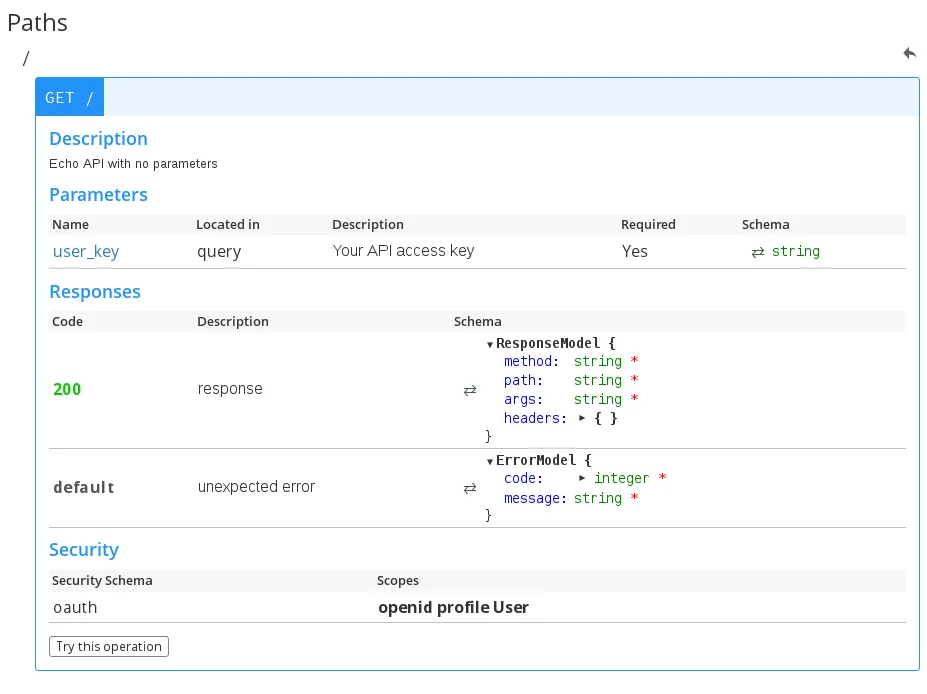The width and height of the screenshot is (927, 694).
Task: Click 'Your API access key' description
Action: (403, 251)
